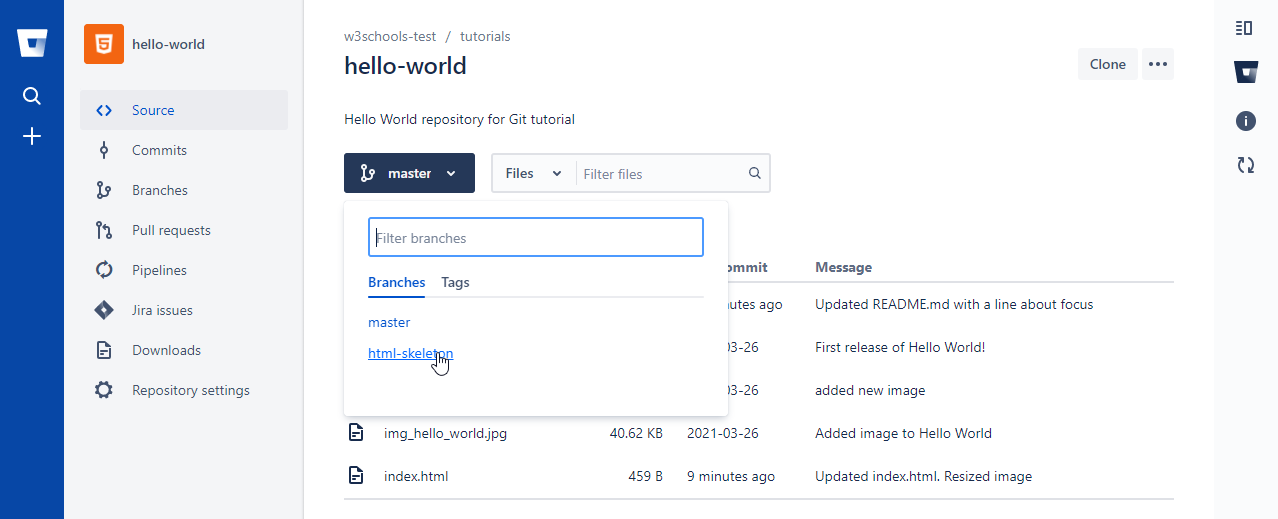
Task: Open Pull requests in the sidebar
Action: point(171,230)
